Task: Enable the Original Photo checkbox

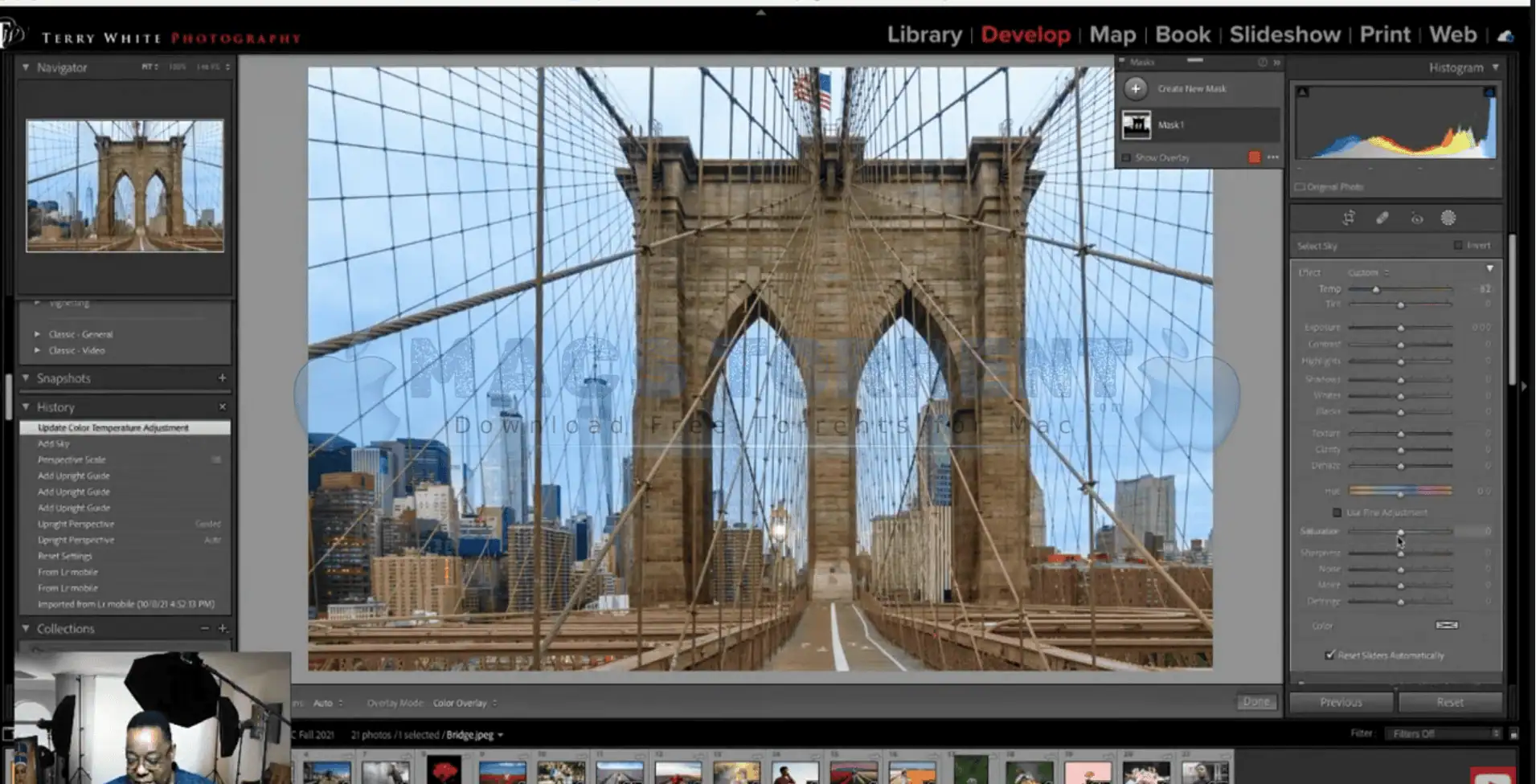Action: (x=1299, y=187)
